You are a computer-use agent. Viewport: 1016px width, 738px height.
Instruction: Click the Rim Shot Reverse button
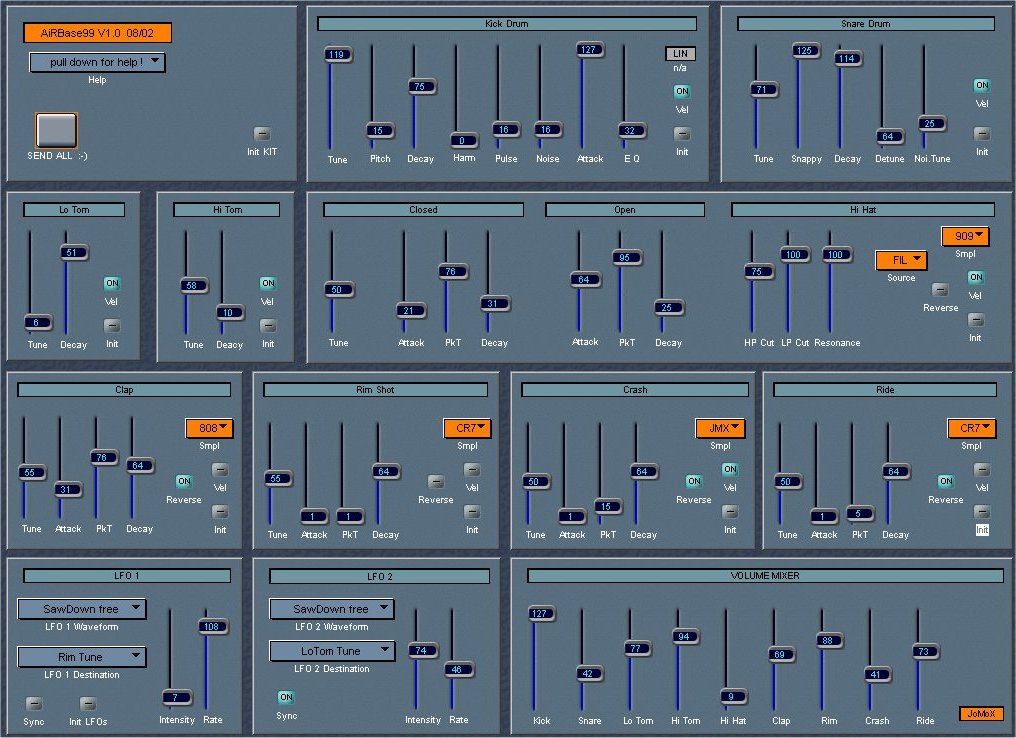(x=436, y=482)
